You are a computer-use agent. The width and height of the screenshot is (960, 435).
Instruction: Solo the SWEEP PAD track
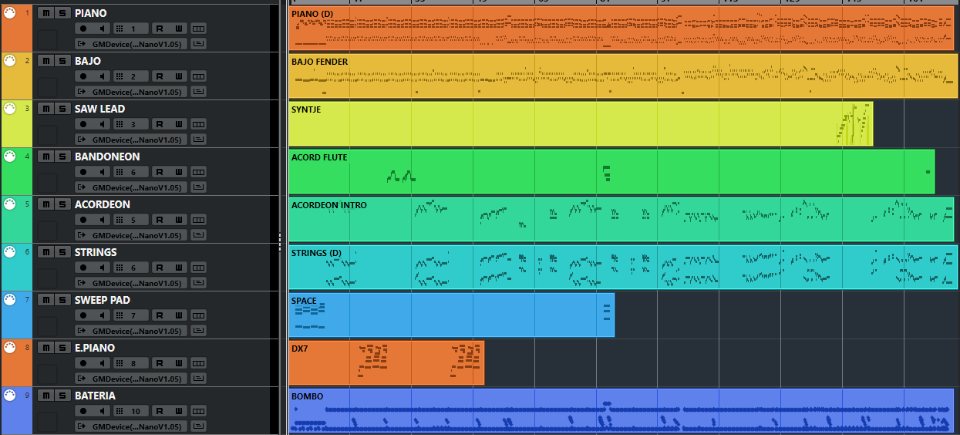click(x=62, y=300)
